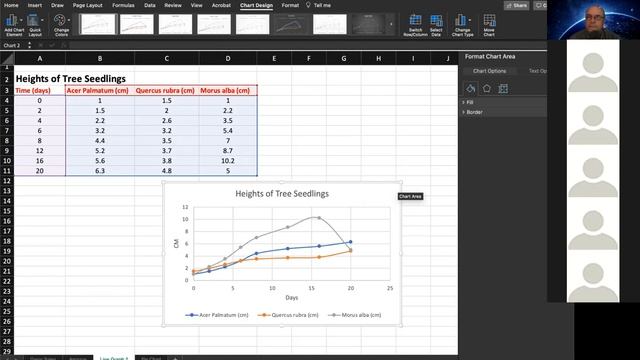Open the Page Layout ribbon tab
Screen dimensions: 640x360
[x=88, y=5]
